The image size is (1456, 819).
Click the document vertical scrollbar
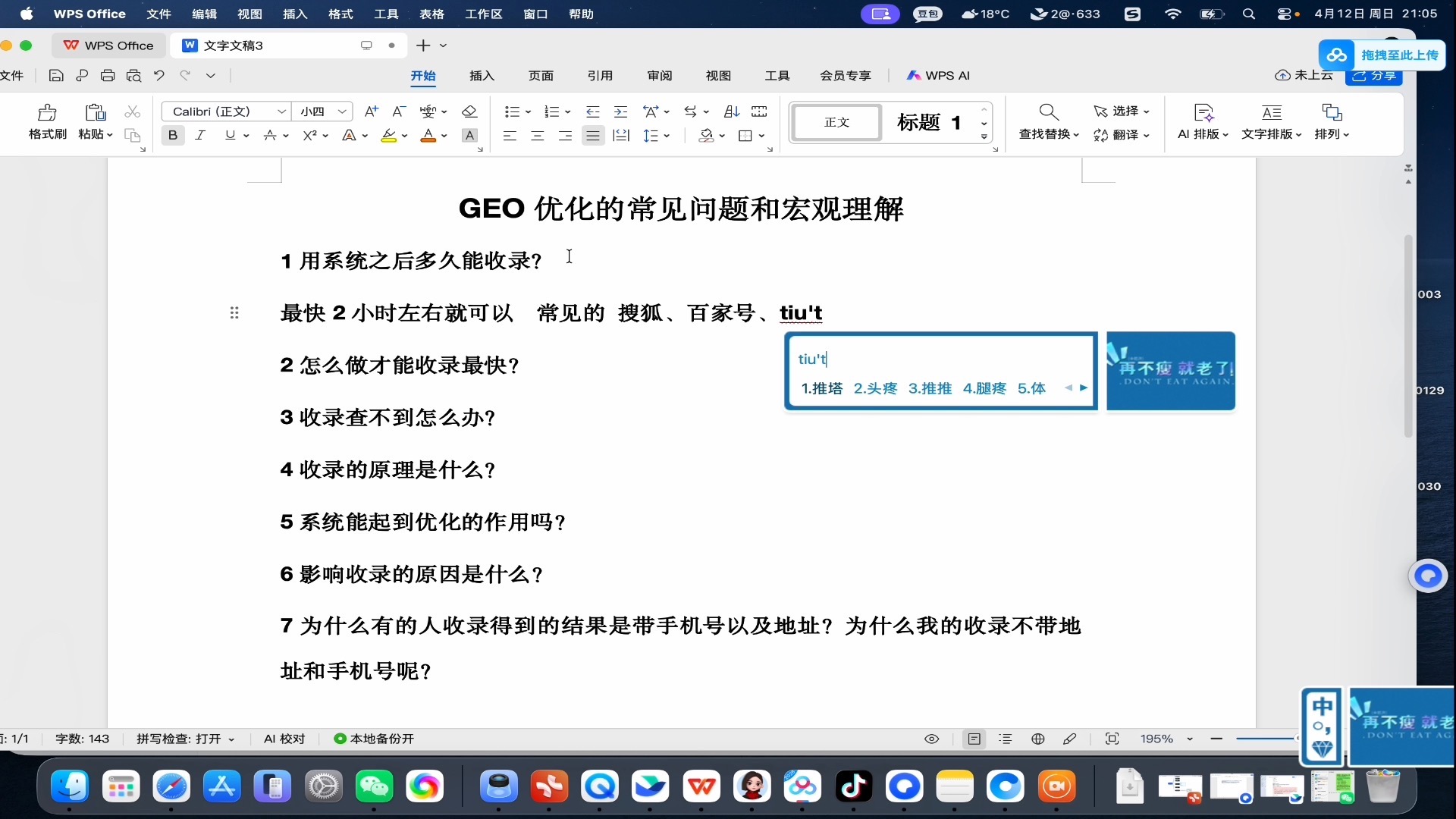(x=1408, y=337)
